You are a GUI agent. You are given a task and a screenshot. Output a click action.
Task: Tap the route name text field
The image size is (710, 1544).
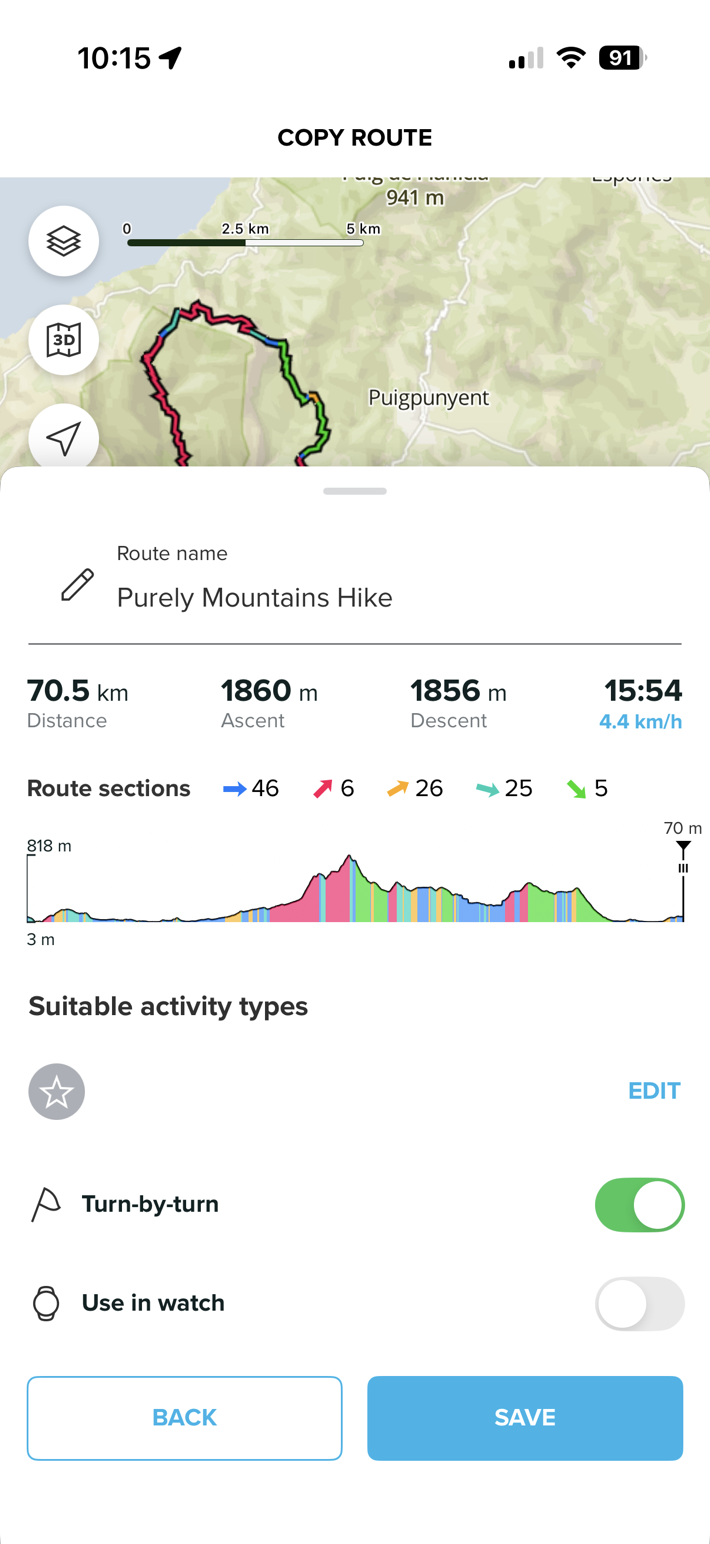(x=254, y=598)
